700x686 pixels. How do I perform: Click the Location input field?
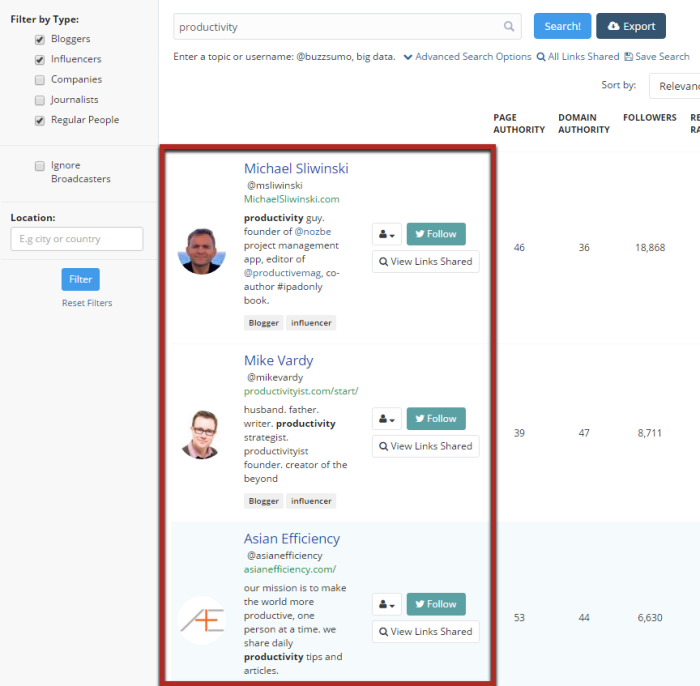pyautogui.click(x=77, y=239)
